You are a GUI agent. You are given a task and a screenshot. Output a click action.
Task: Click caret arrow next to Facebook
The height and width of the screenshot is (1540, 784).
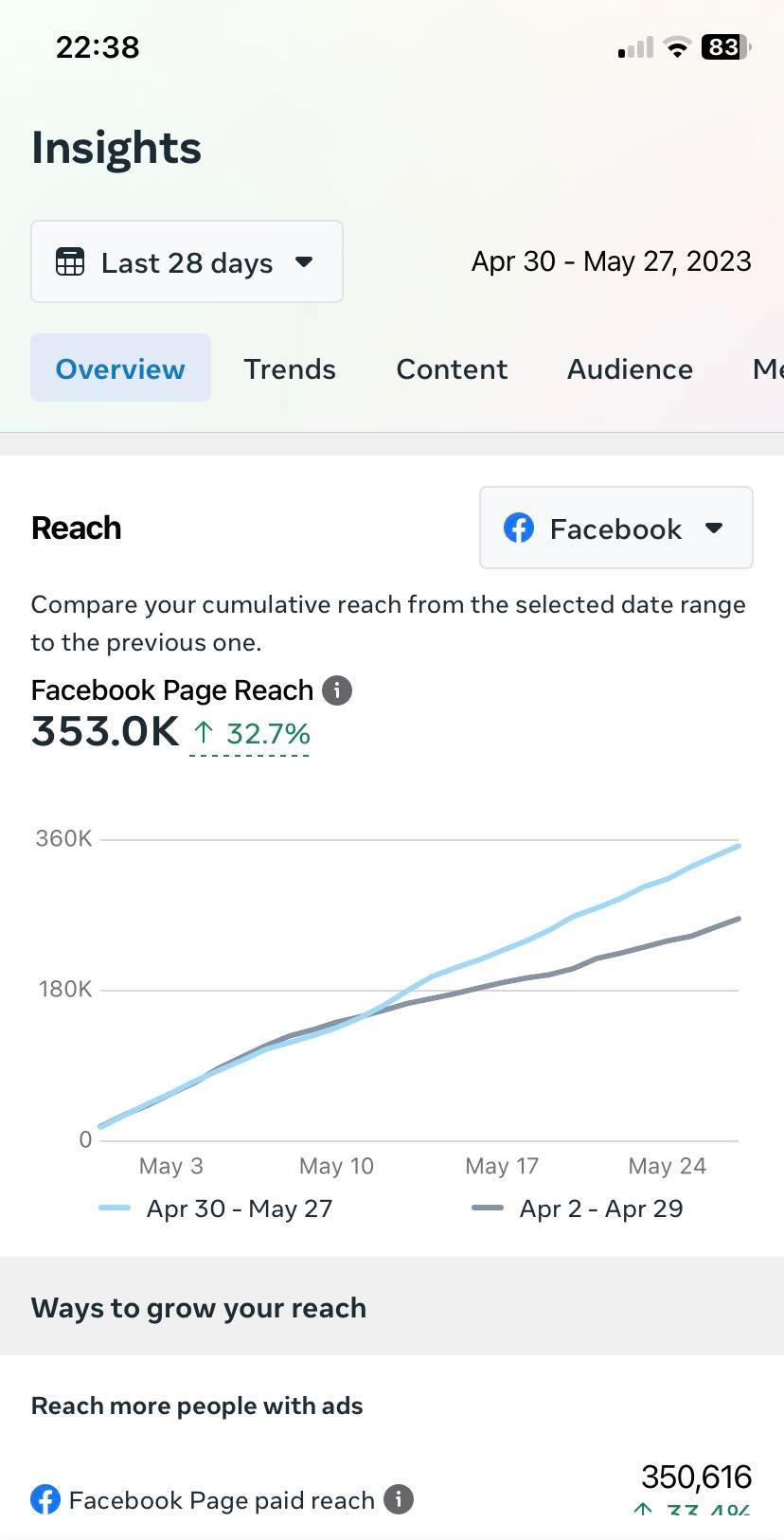715,528
